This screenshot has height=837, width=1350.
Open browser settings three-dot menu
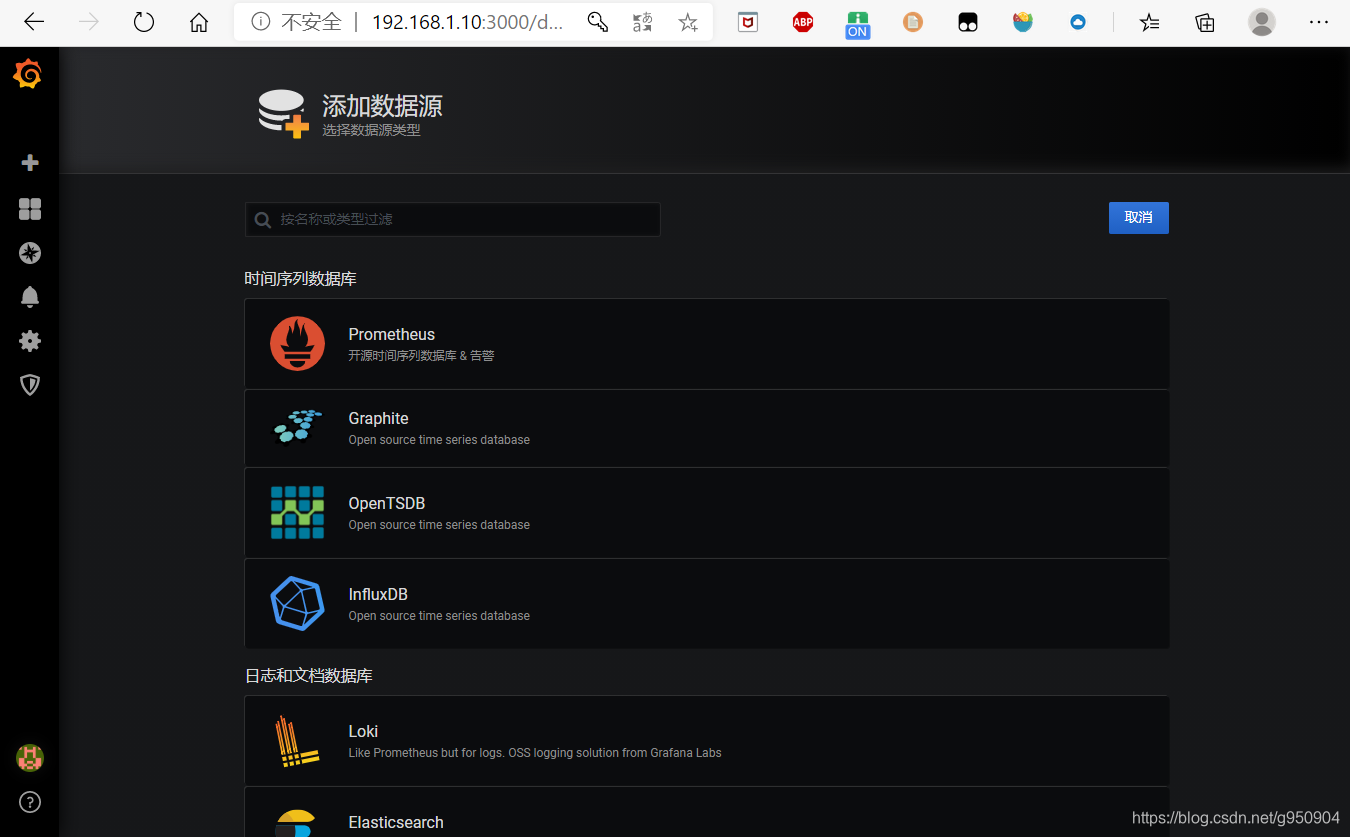pos(1318,22)
